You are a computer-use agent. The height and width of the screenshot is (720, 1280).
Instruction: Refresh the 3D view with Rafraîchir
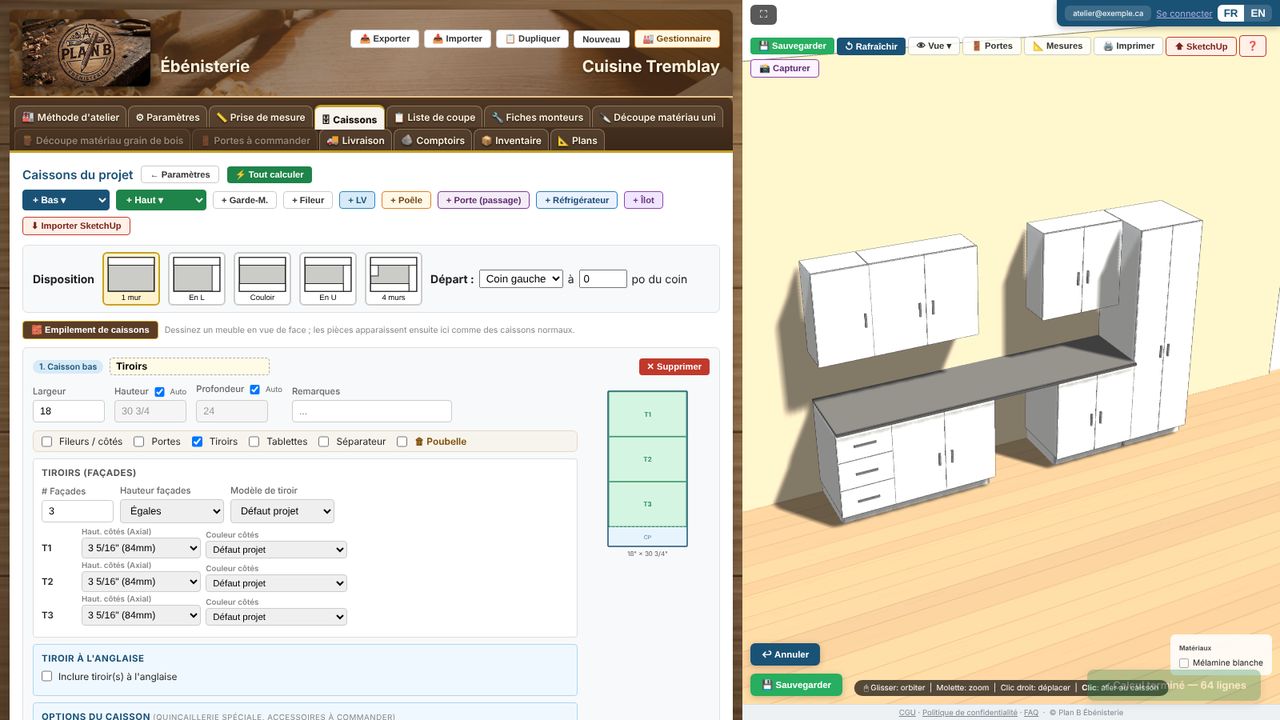[x=871, y=46]
